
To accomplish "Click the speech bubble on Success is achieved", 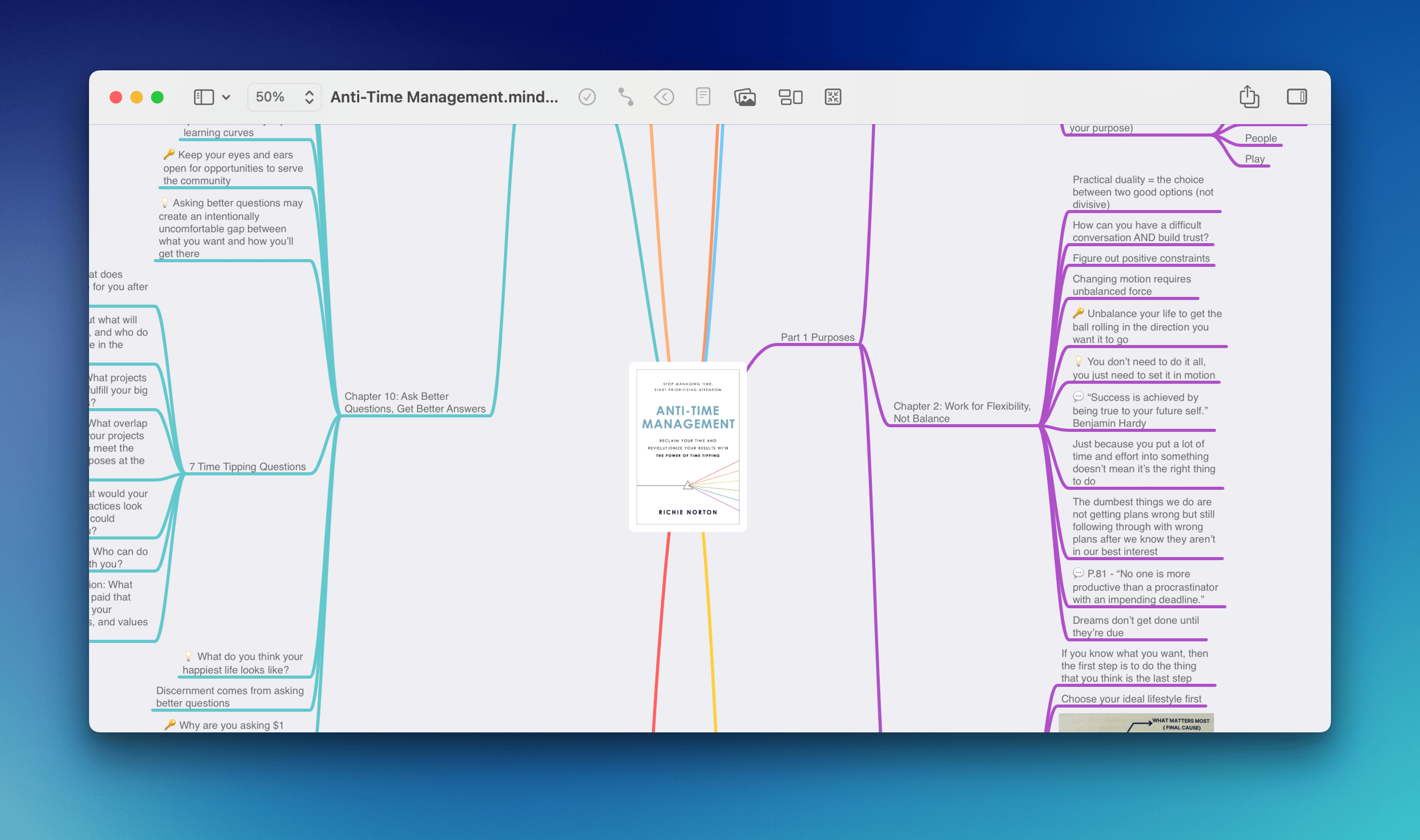I will [1078, 397].
